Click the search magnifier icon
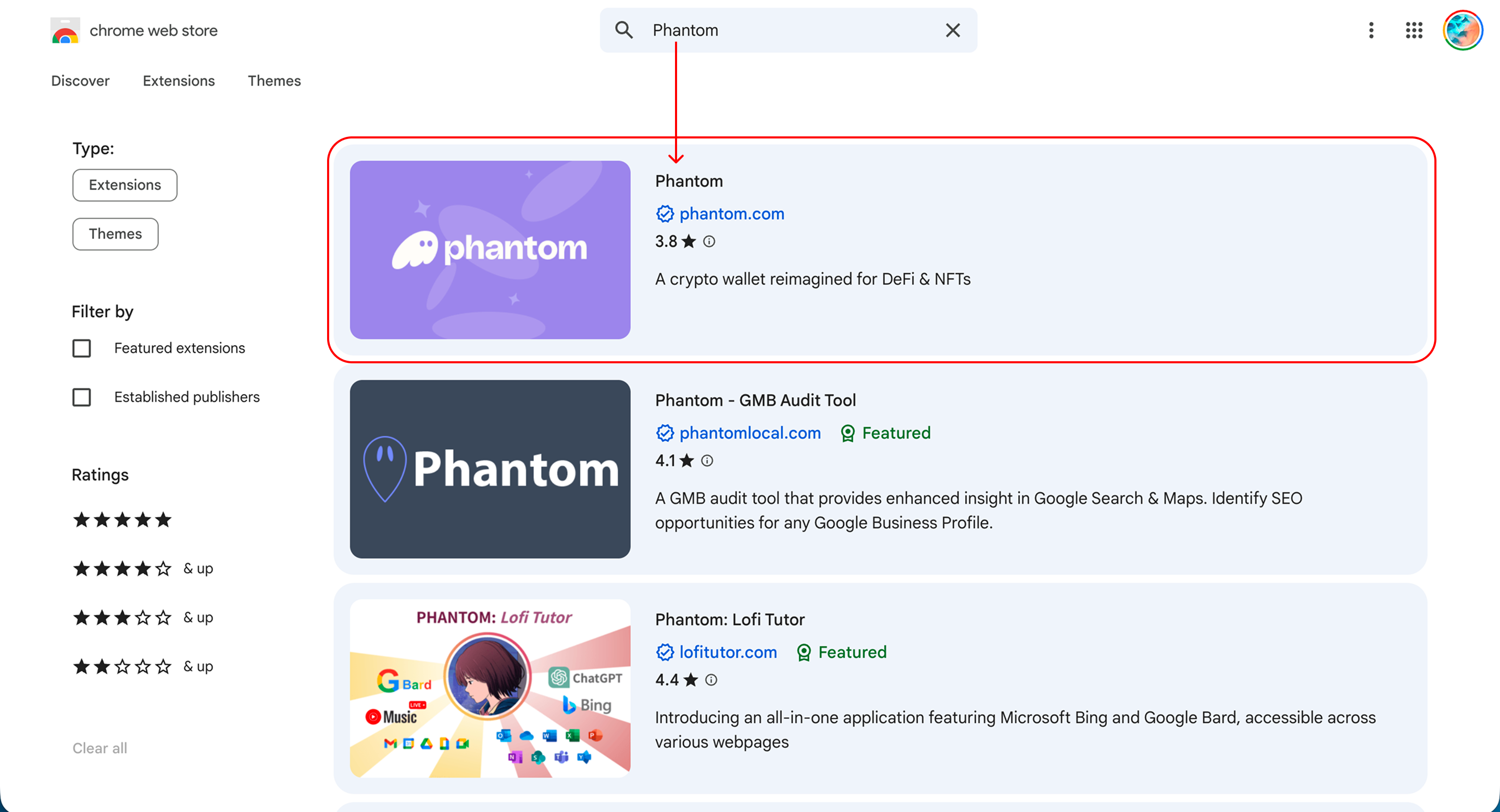This screenshot has height=812, width=1500. (x=623, y=30)
